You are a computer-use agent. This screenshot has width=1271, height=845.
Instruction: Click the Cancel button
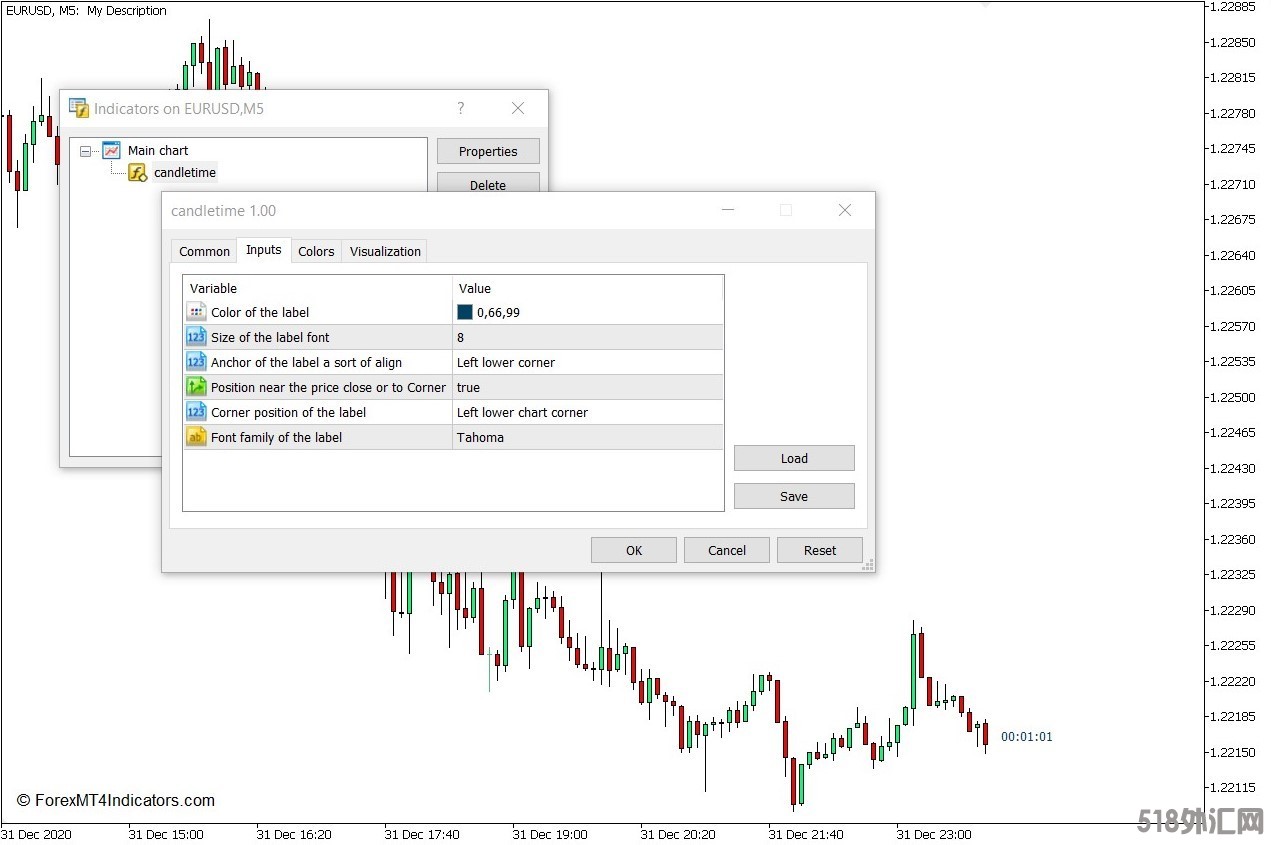[x=727, y=550]
